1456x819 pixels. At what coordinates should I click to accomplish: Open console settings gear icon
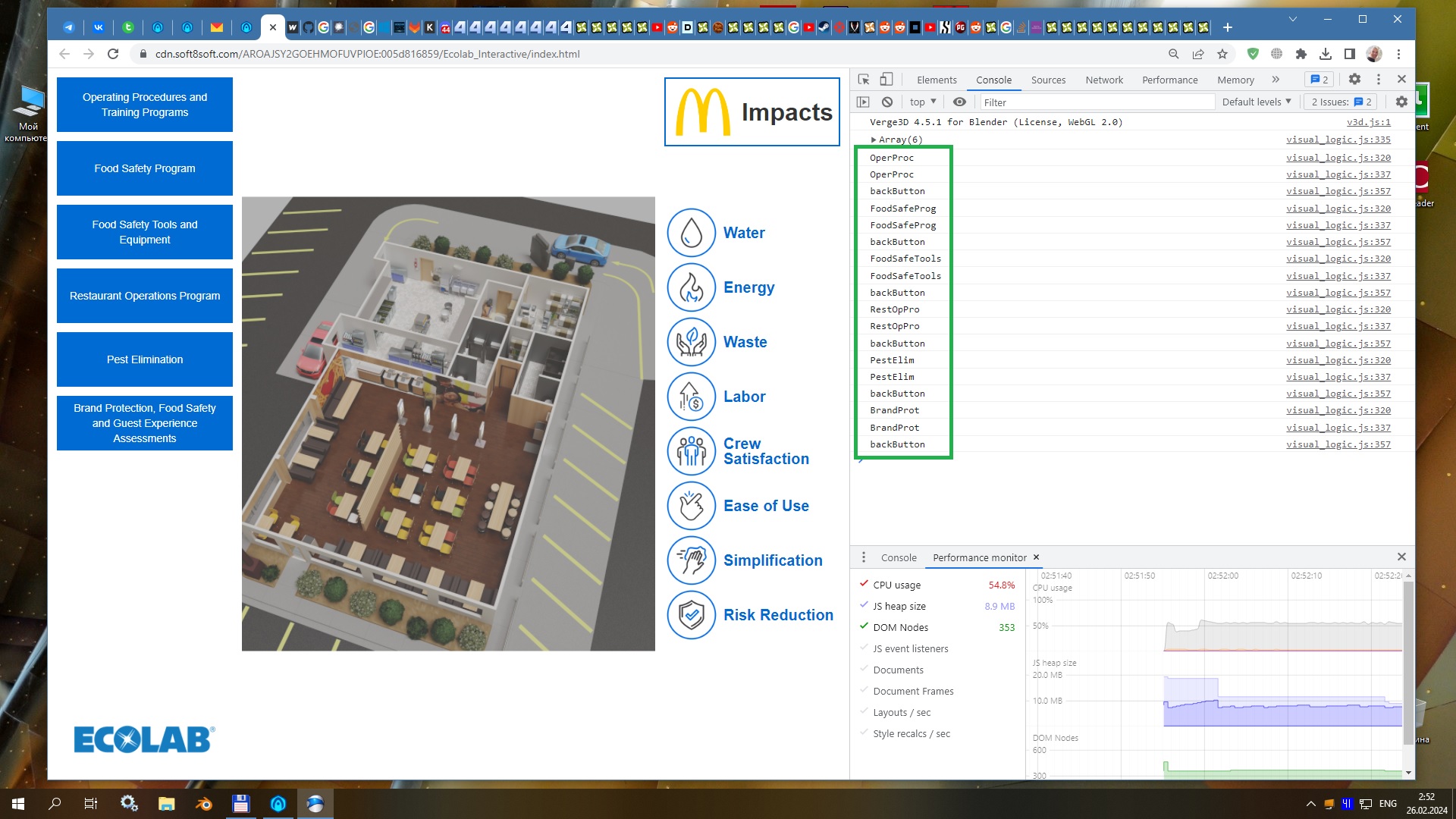tap(1401, 102)
